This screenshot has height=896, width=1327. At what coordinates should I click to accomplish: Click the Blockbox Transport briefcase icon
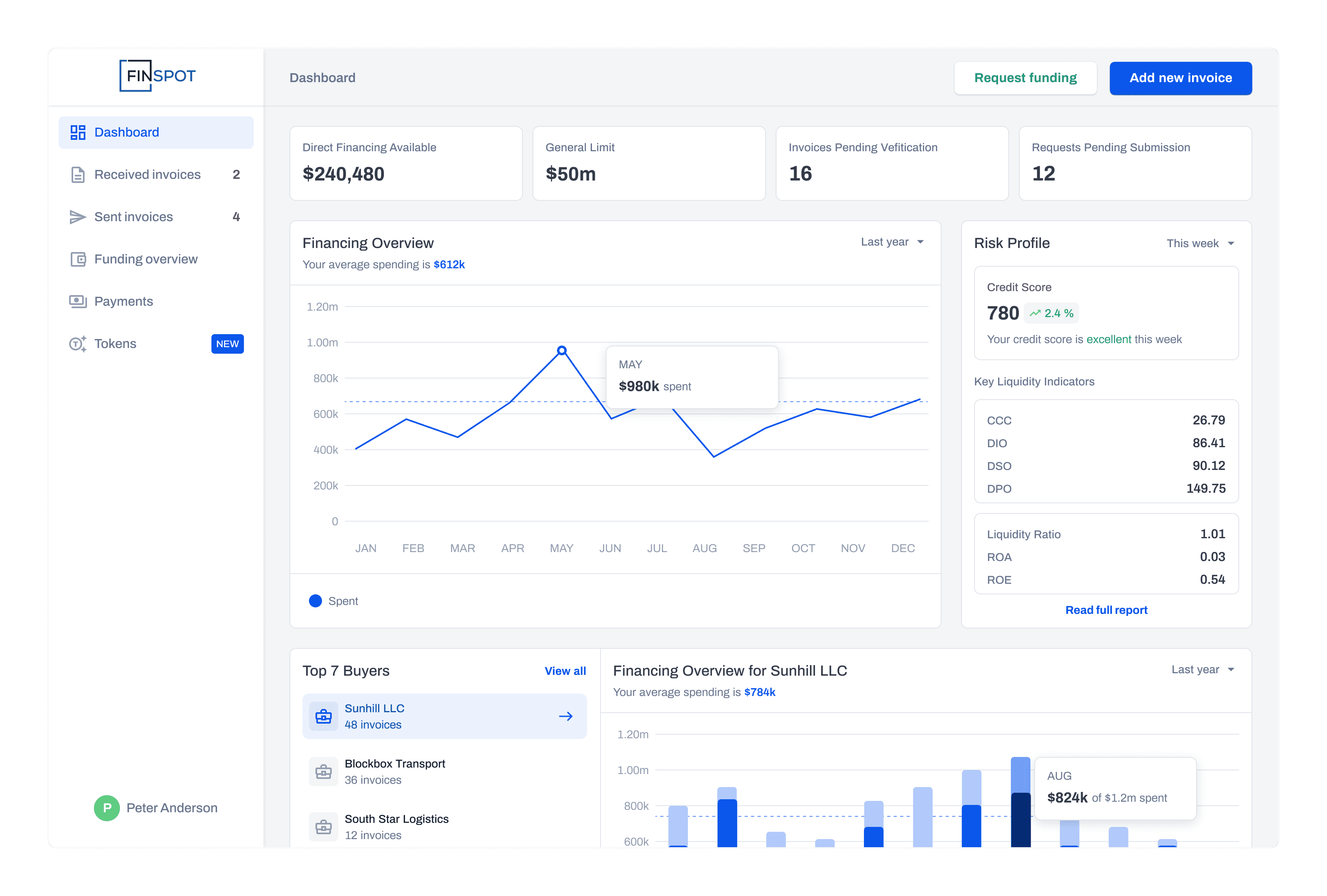pyautogui.click(x=323, y=772)
